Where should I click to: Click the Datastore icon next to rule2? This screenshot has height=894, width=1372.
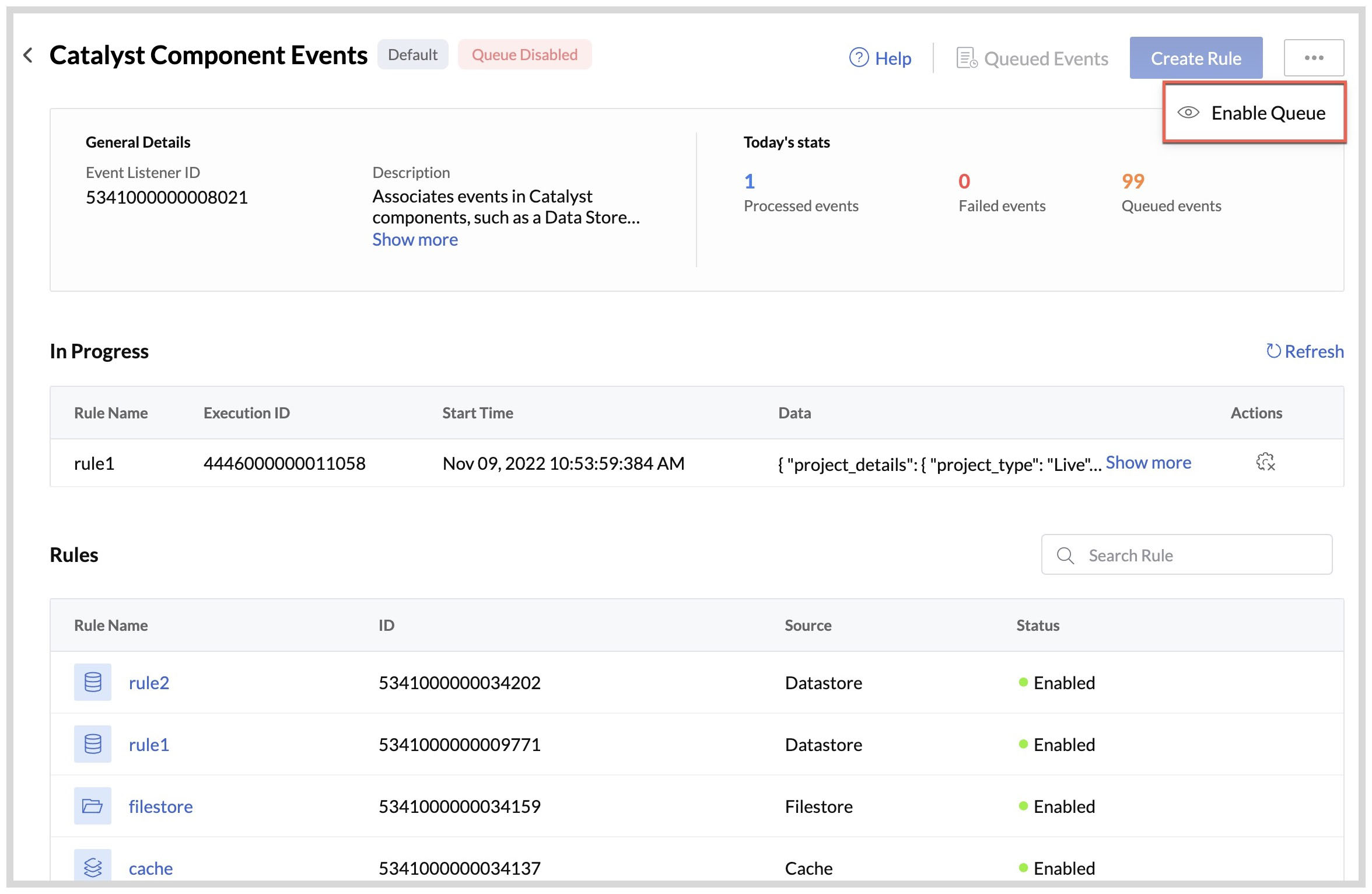click(93, 682)
